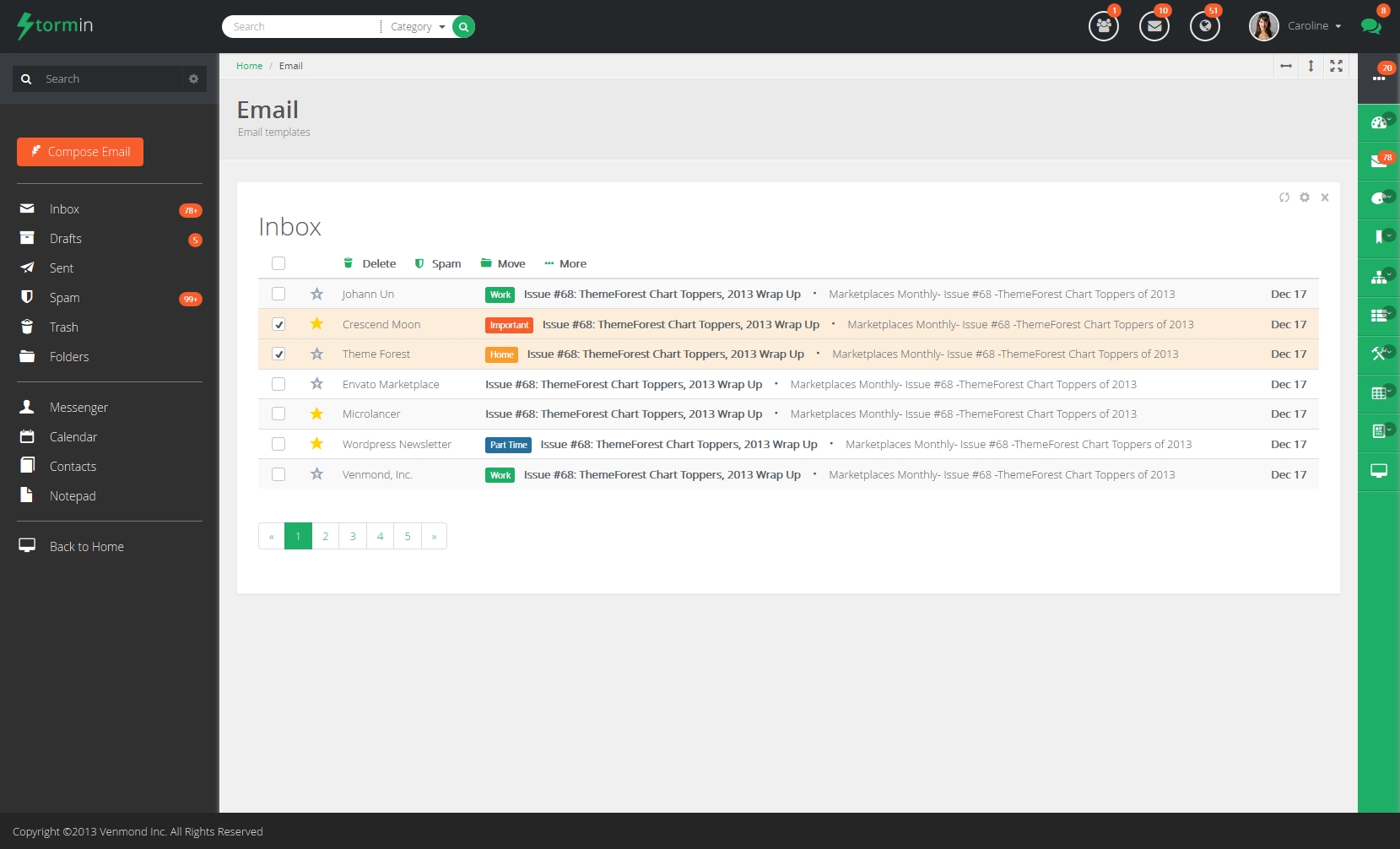Open the users group notification icon
Viewport: 1400px width, 849px height.
pos(1103,26)
